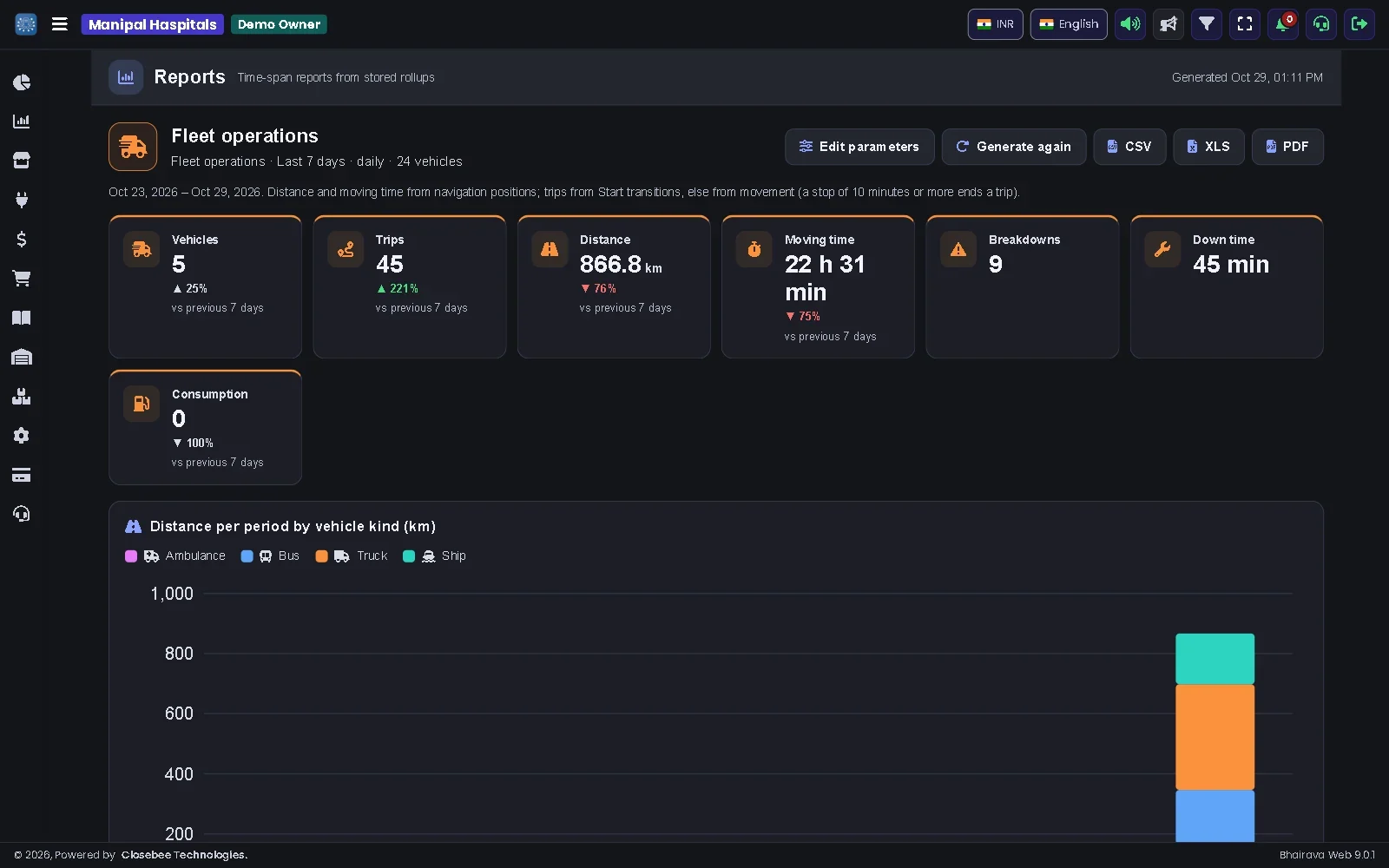
Task: Click the logout icon
Action: pos(1359,24)
